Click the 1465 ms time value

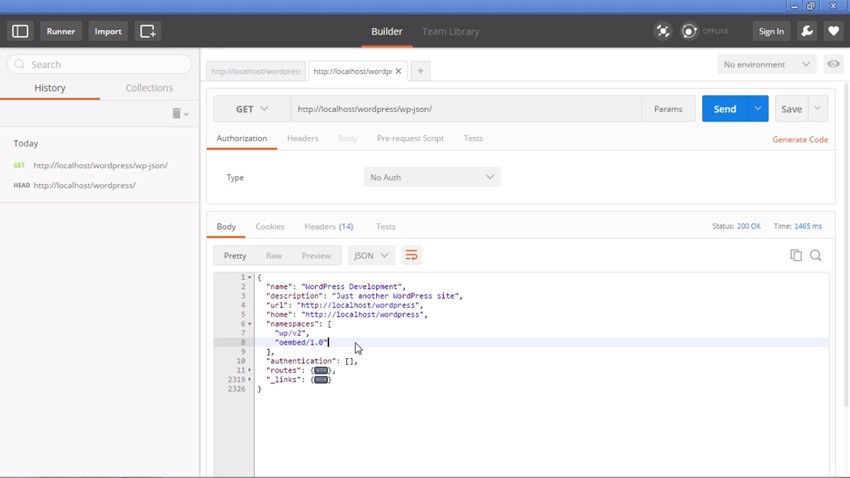pos(808,226)
